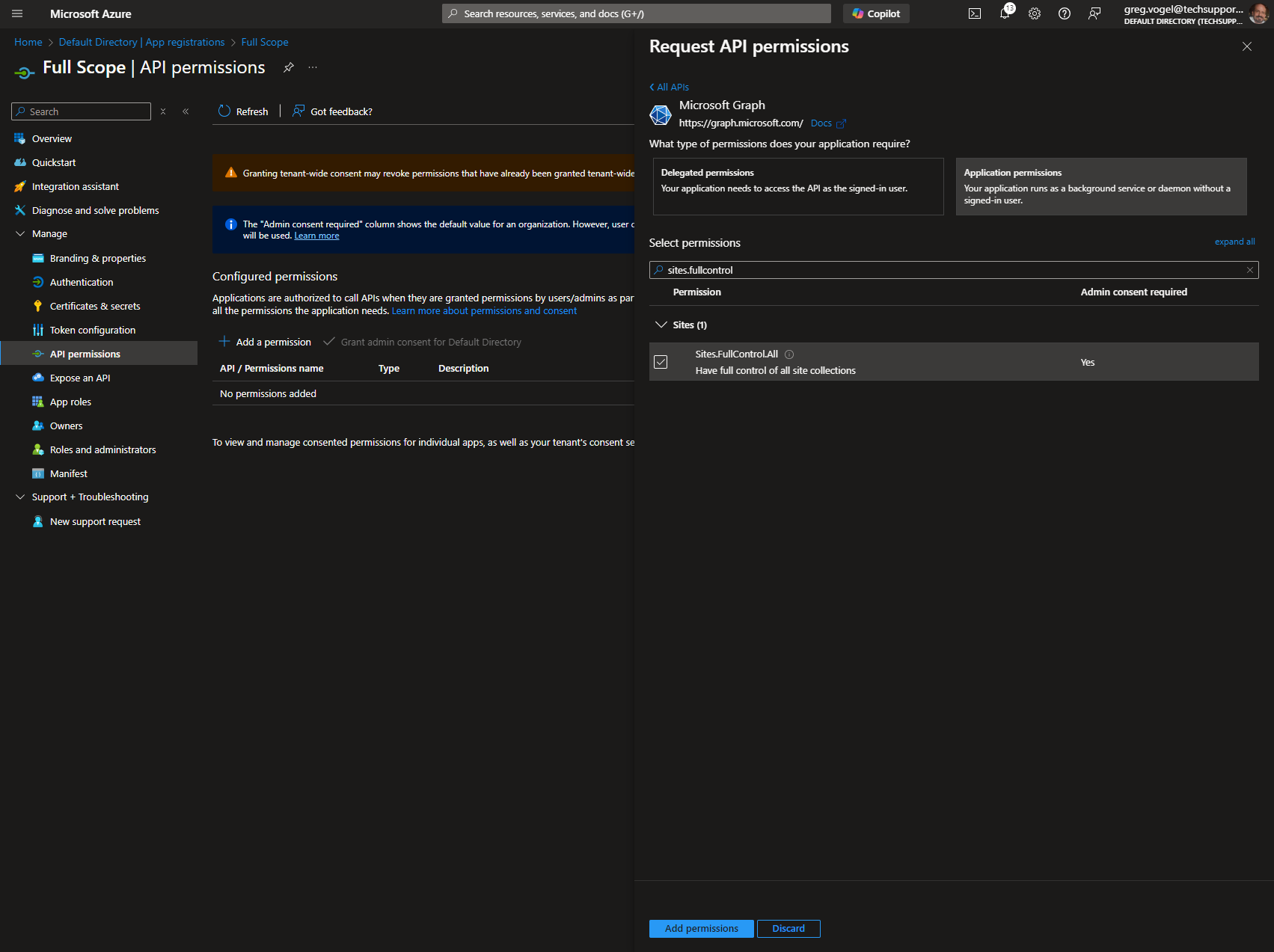1274x952 pixels.
Task: Uncheck the Sites.FullControl.All permission checkbox
Action: pyautogui.click(x=661, y=362)
